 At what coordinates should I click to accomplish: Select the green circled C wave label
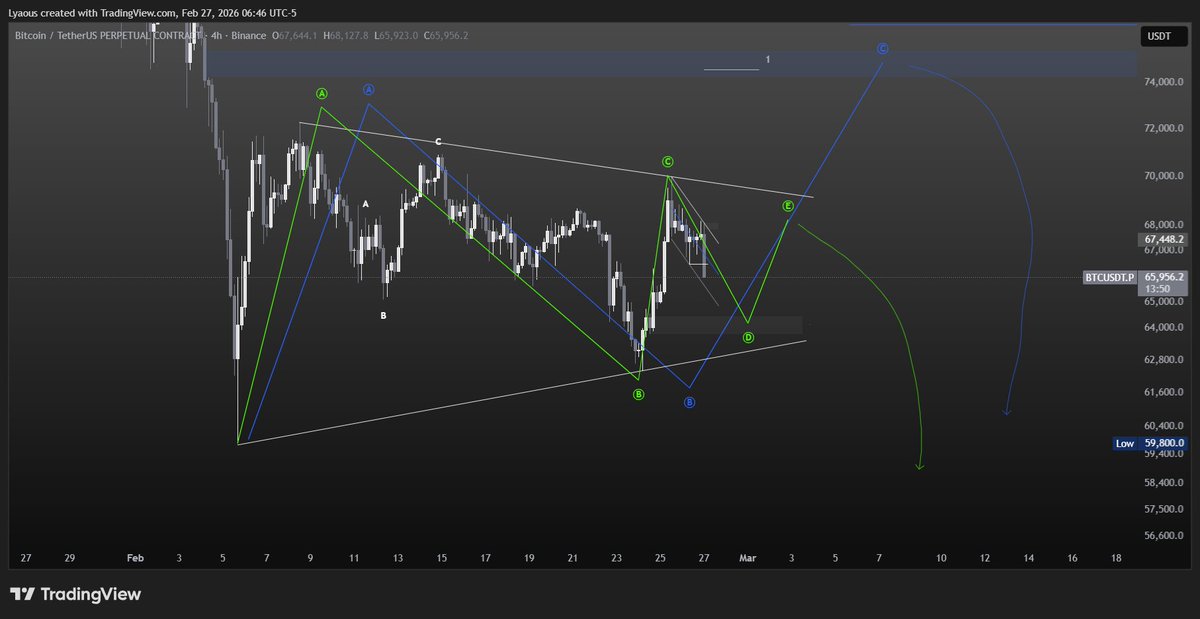[667, 161]
